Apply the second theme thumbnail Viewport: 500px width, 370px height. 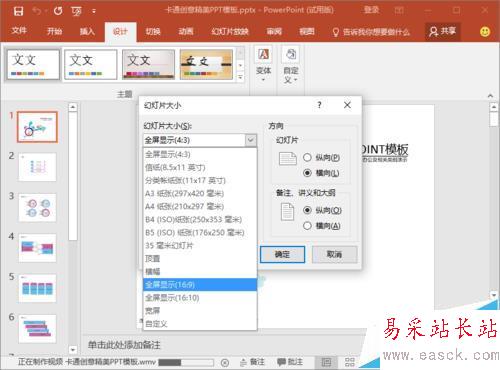pos(91,64)
